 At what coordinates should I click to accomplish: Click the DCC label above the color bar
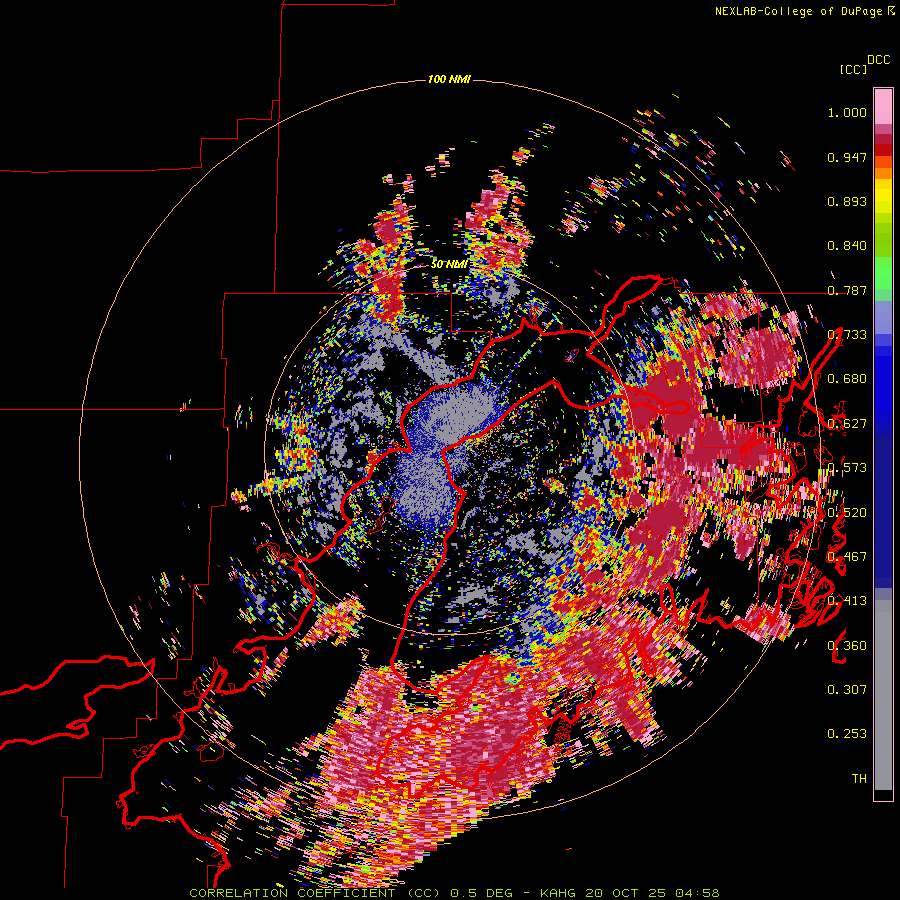[x=879, y=60]
